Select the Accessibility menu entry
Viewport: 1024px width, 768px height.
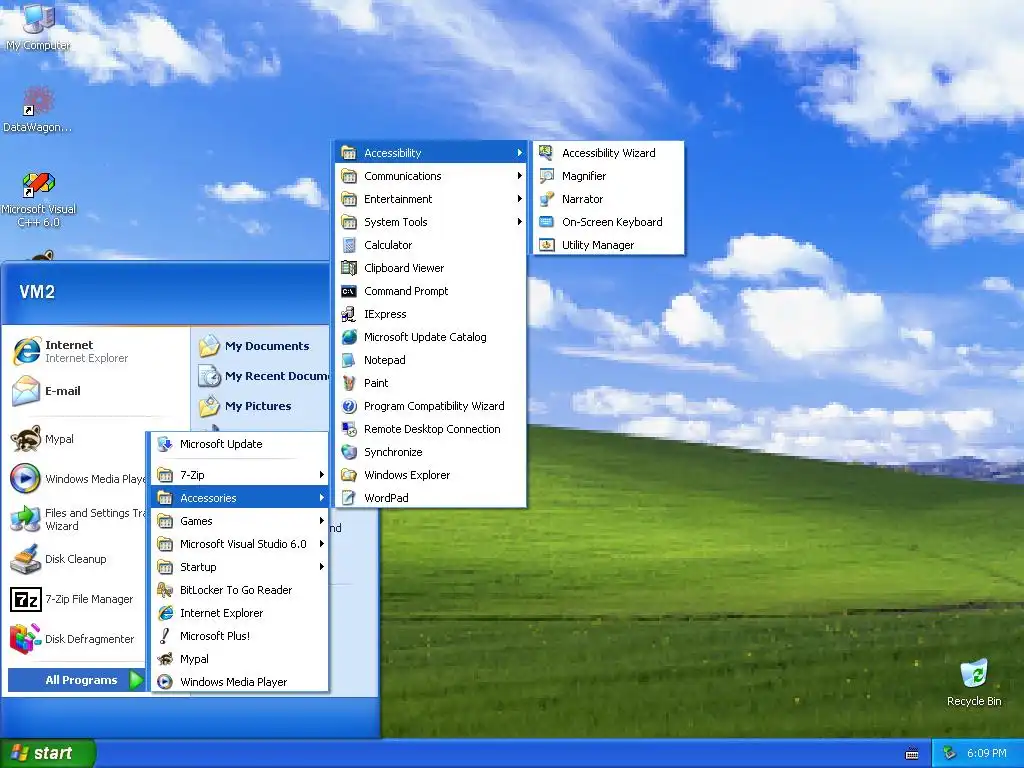[x=431, y=153]
